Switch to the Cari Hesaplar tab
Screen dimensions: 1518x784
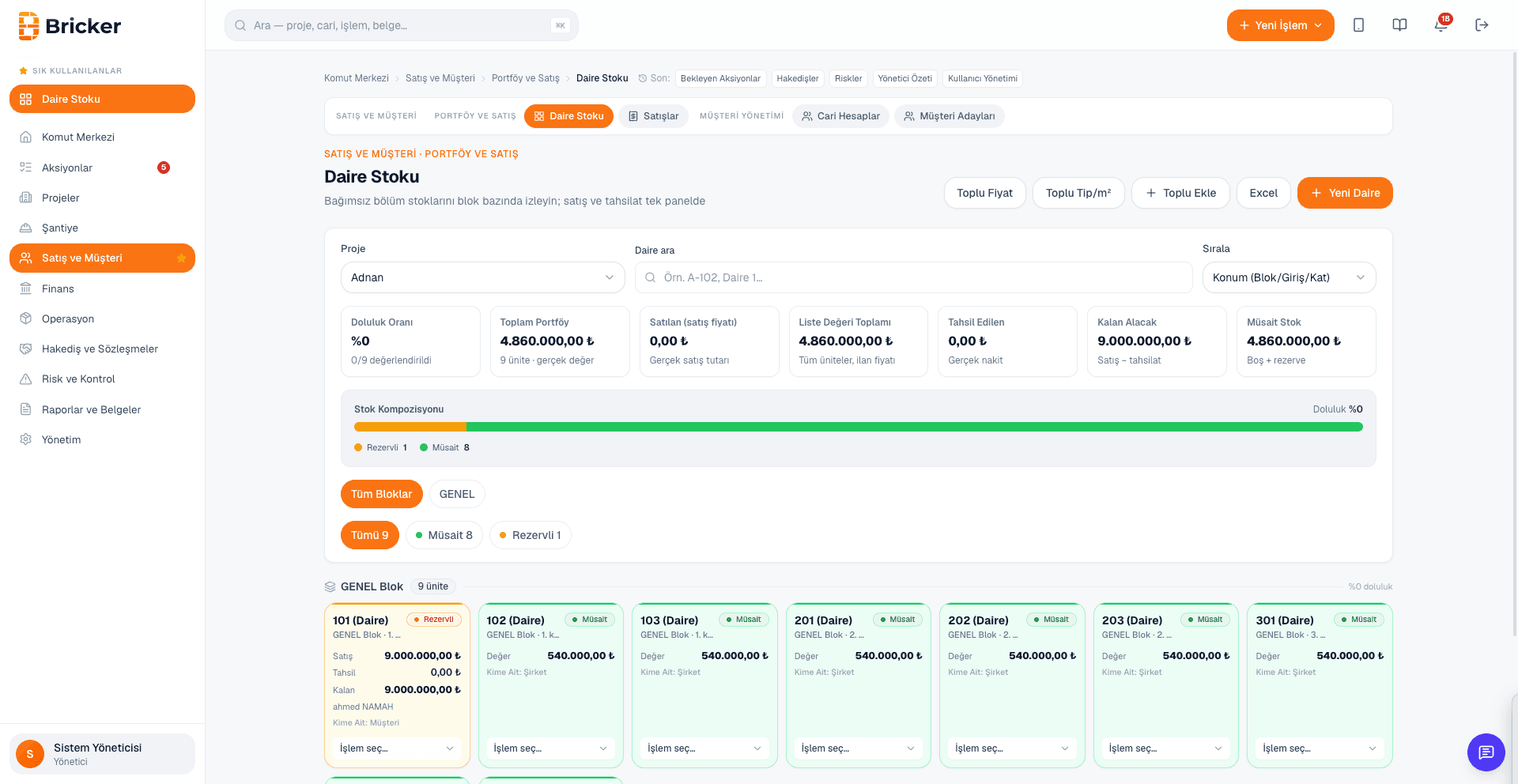pos(840,116)
